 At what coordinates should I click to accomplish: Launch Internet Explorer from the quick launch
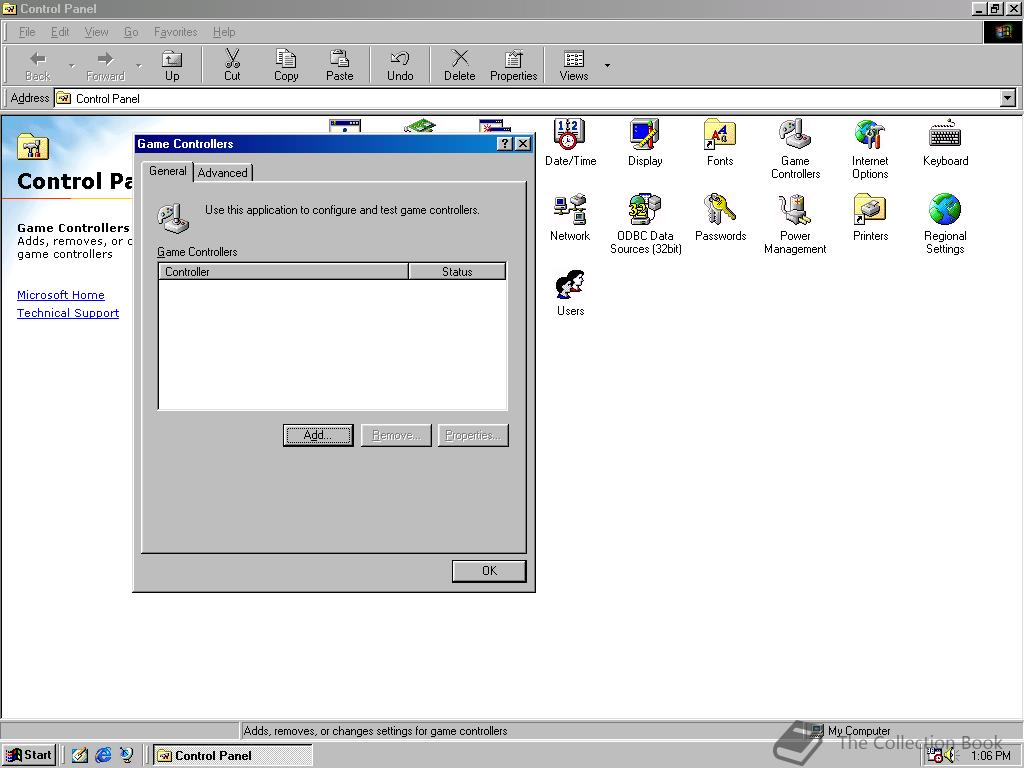pos(103,756)
